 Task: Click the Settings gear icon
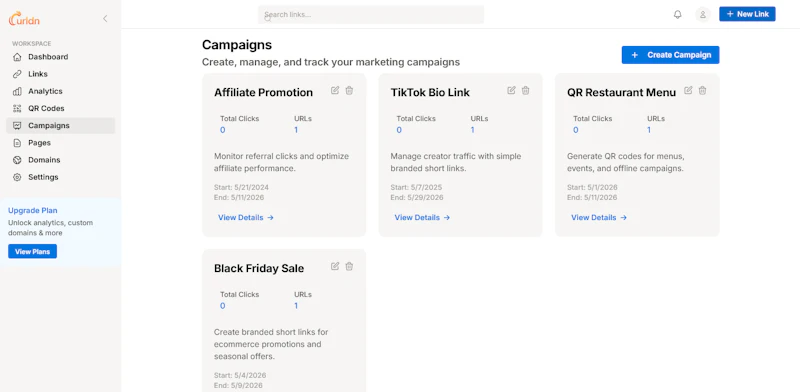coord(17,177)
